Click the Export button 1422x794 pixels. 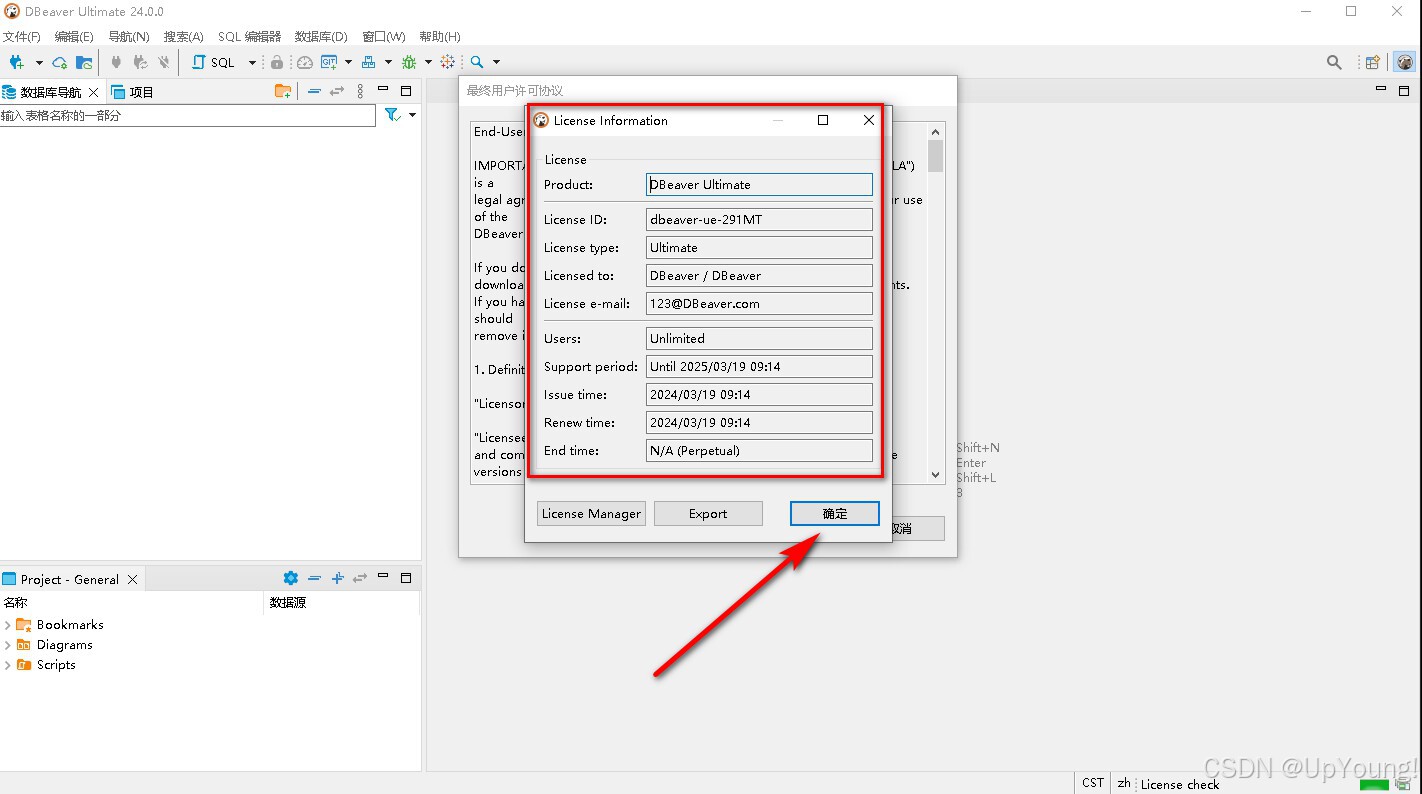click(708, 513)
